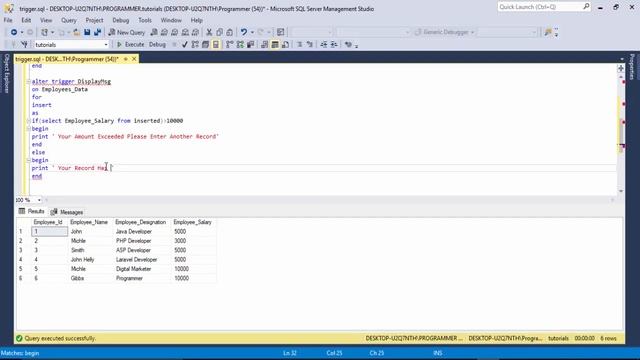
Task: Open the Undo history dropdown arrow
Action: pyautogui.click(x=252, y=32)
